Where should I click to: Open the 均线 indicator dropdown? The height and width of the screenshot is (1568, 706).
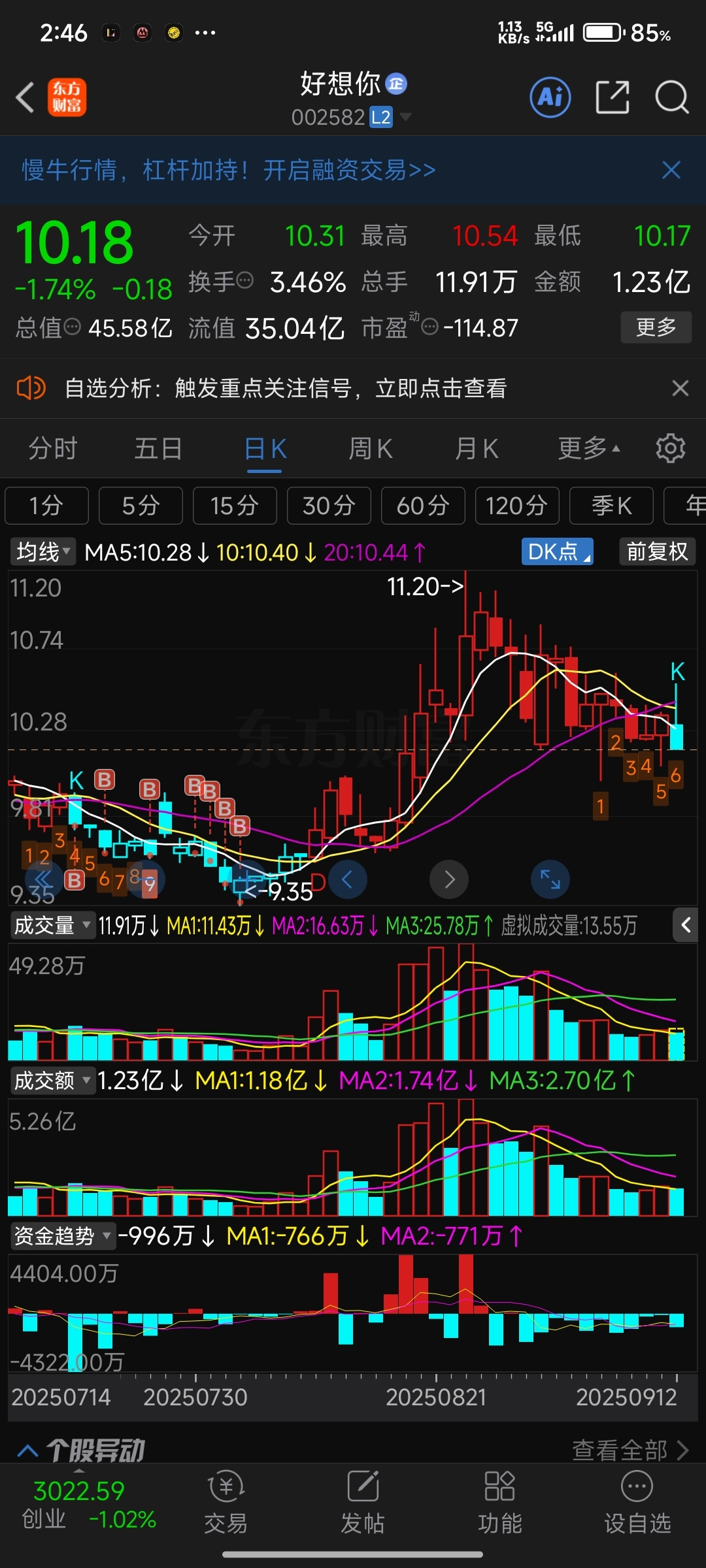point(43,552)
